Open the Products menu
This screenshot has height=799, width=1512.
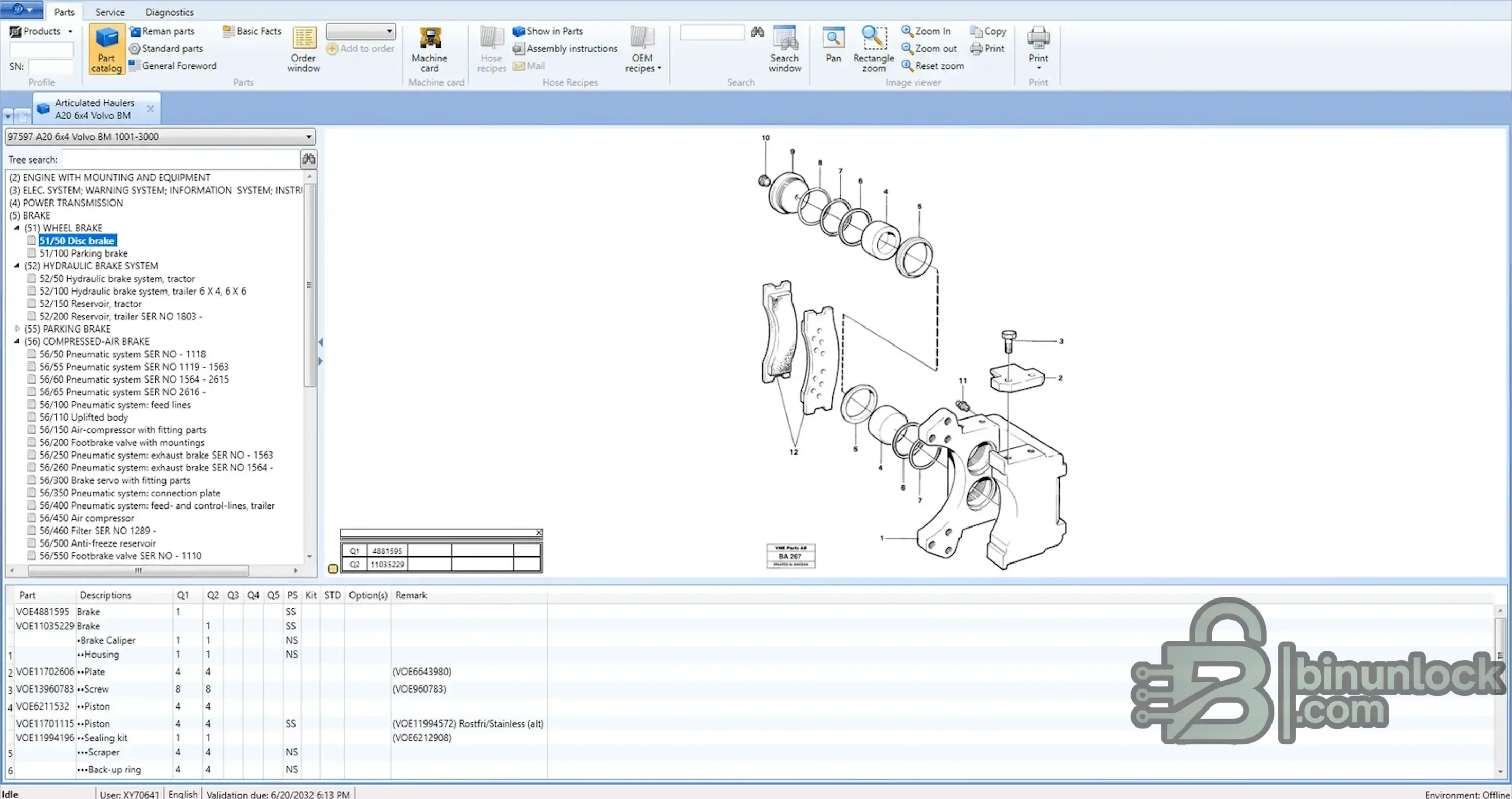41,31
